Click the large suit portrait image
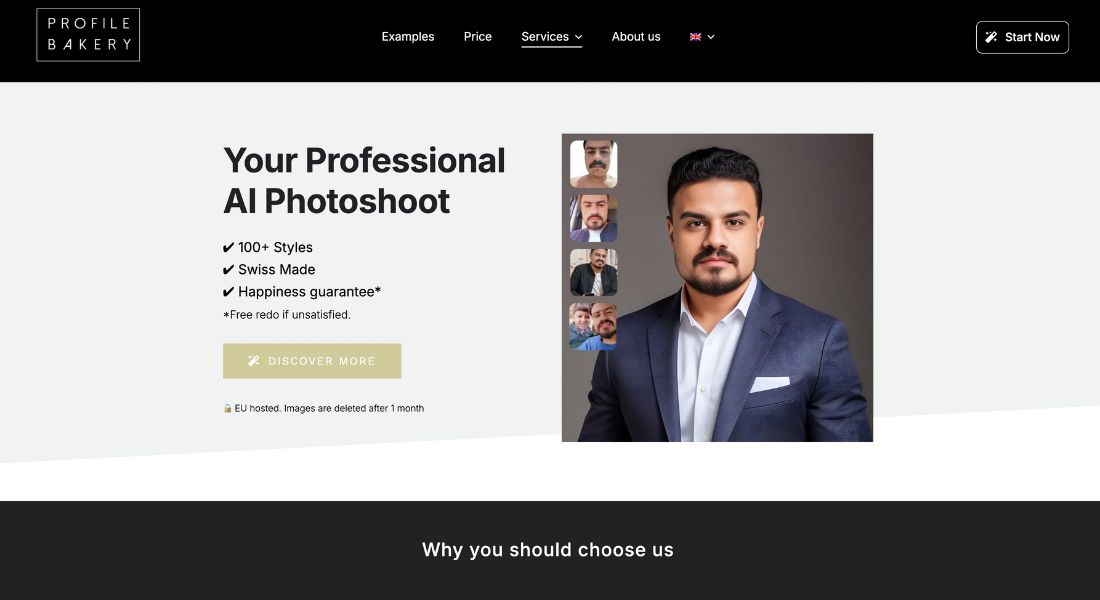The height and width of the screenshot is (600, 1100). coord(740,300)
